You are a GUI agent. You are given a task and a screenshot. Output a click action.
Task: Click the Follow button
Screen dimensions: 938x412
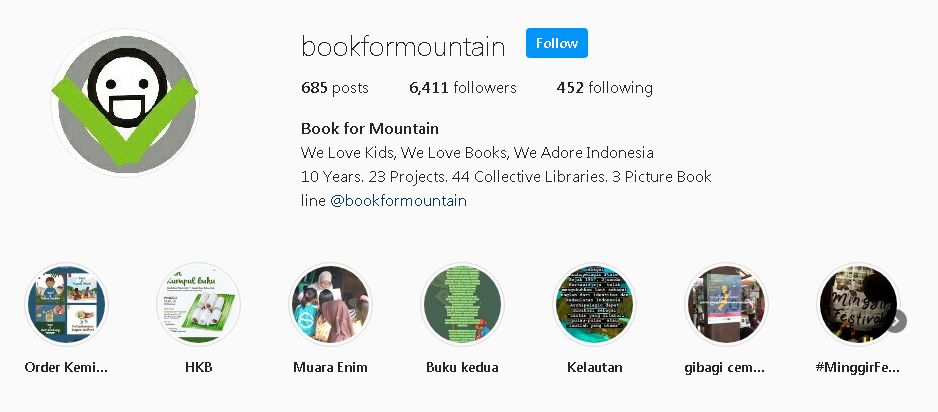[556, 43]
